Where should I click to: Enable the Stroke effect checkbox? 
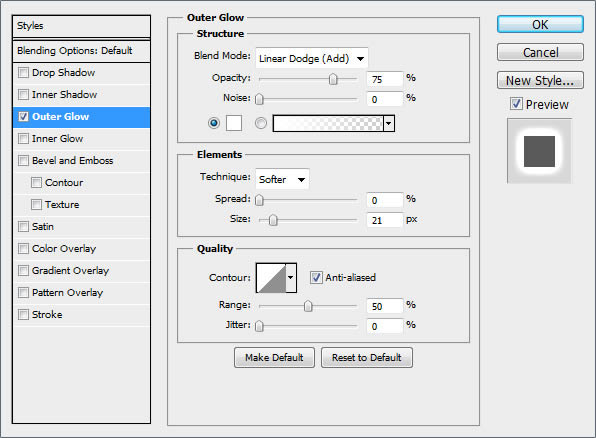click(x=23, y=314)
